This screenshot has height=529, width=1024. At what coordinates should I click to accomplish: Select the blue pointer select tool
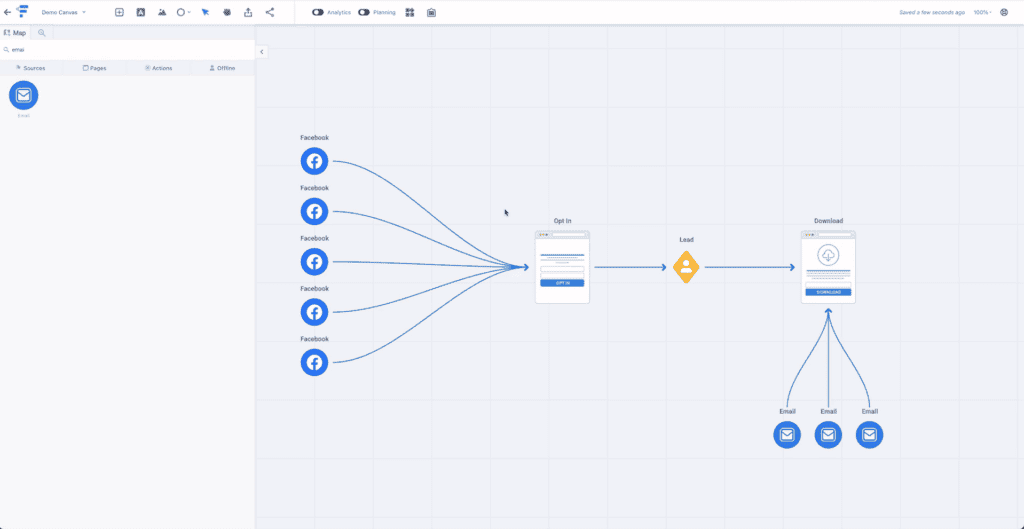(x=205, y=12)
